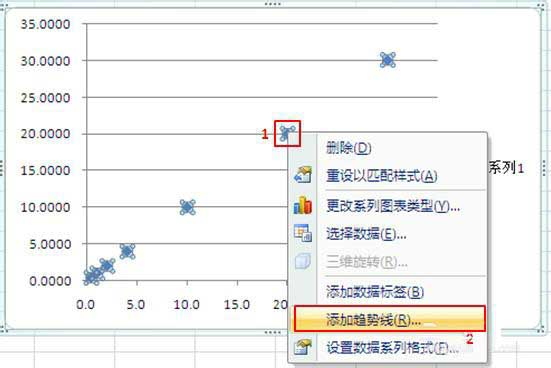Image resolution: width=551 pixels, height=368 pixels.
Task: Choose 重设以匹配样式(A) menu entry
Action: (x=381, y=176)
